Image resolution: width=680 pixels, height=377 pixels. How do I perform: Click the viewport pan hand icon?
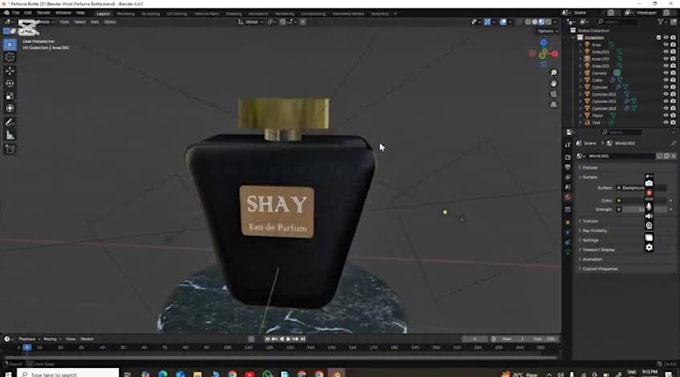(554, 83)
